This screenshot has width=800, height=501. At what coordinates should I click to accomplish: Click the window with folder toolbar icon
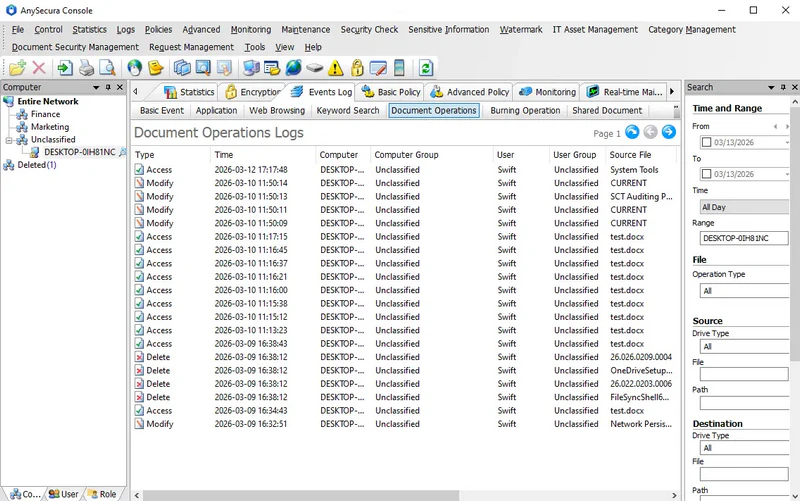[x=272, y=68]
